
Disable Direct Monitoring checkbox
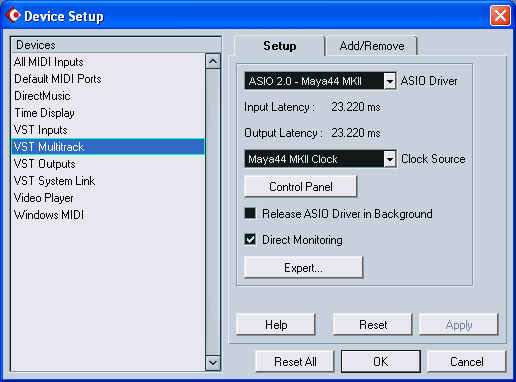250,239
